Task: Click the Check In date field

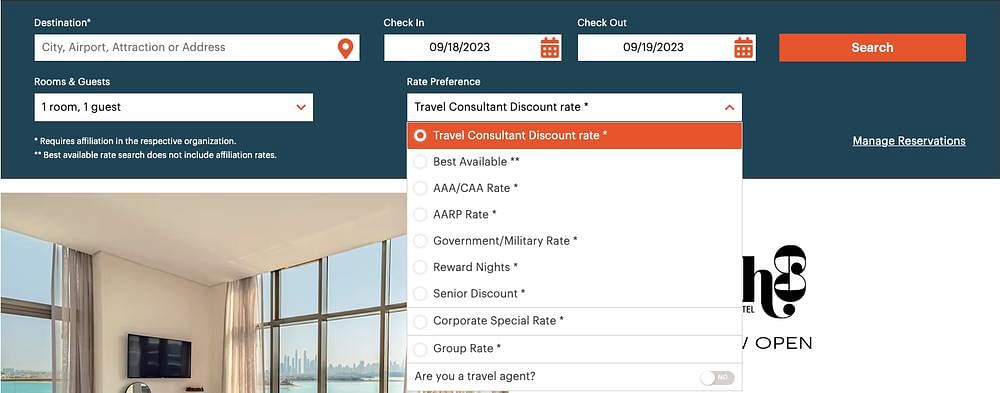Action: (473, 48)
